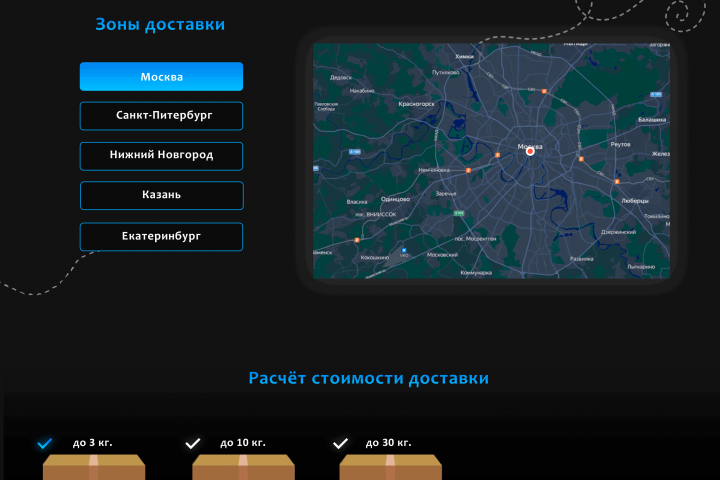Select Нижний Новгород delivery zone

pos(161,156)
